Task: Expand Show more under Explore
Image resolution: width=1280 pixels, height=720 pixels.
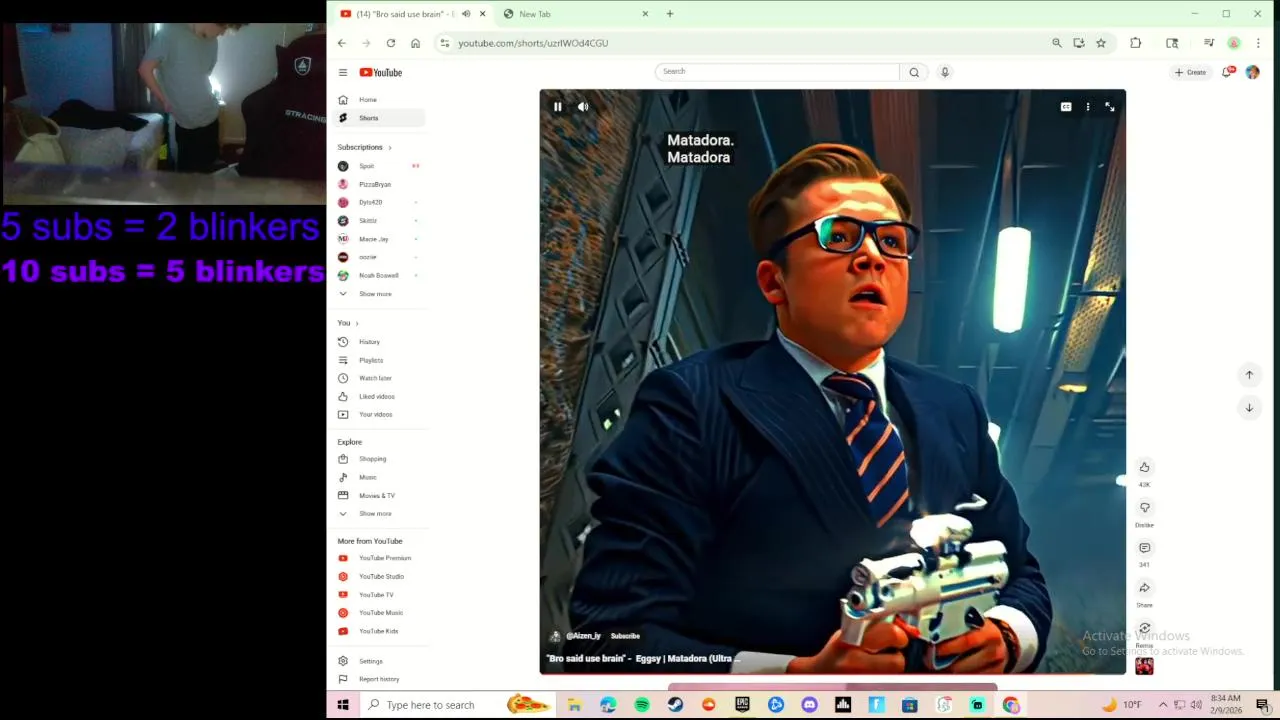Action: pyautogui.click(x=380, y=514)
